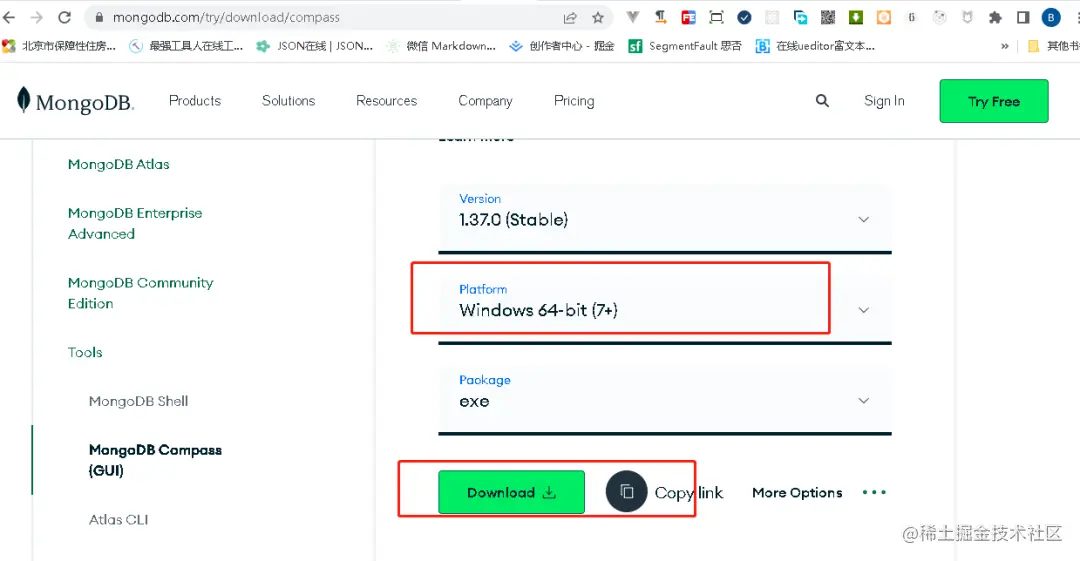Click the dark circular copy icon
Viewport: 1080px width, 561px height.
(626, 491)
